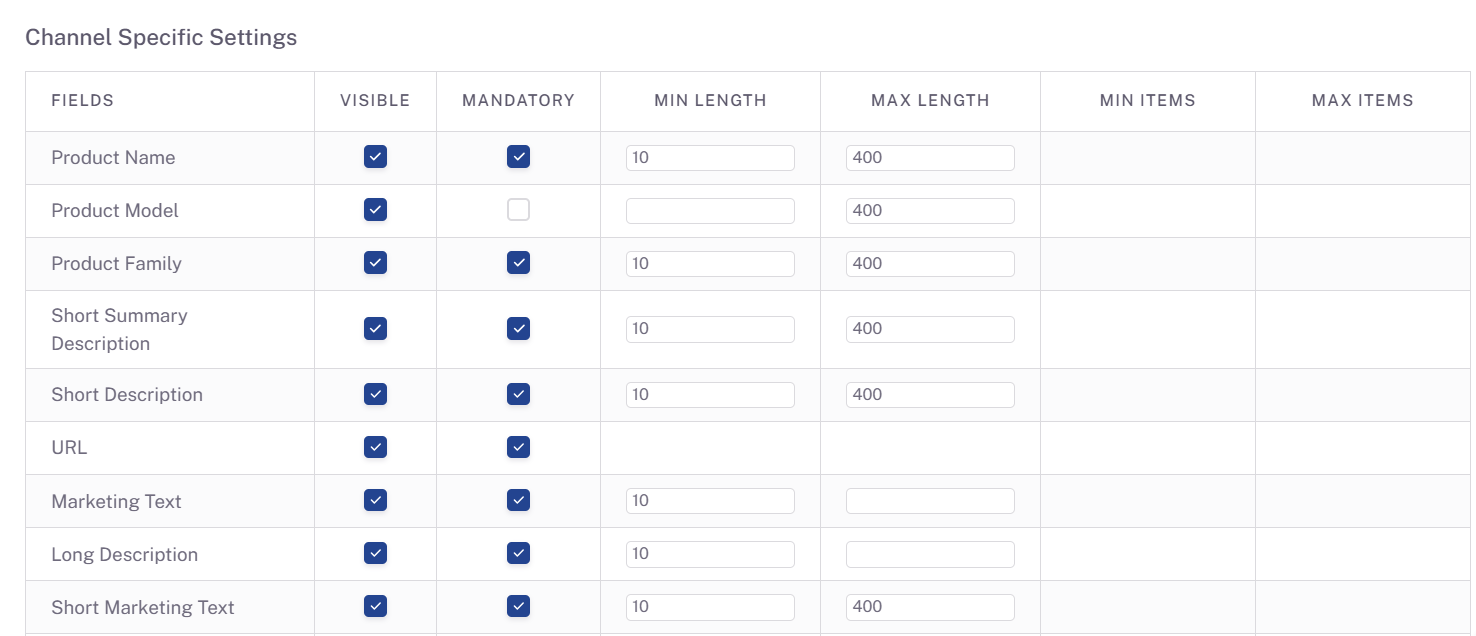Click the Max Items column header
The height and width of the screenshot is (636, 1476).
1362,100
